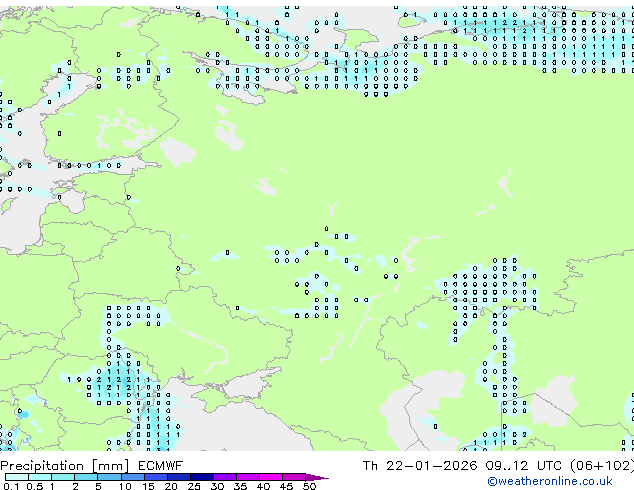Click the "ECMWF" model label
Viewport: 634px width, 490px height.
click(x=161, y=466)
